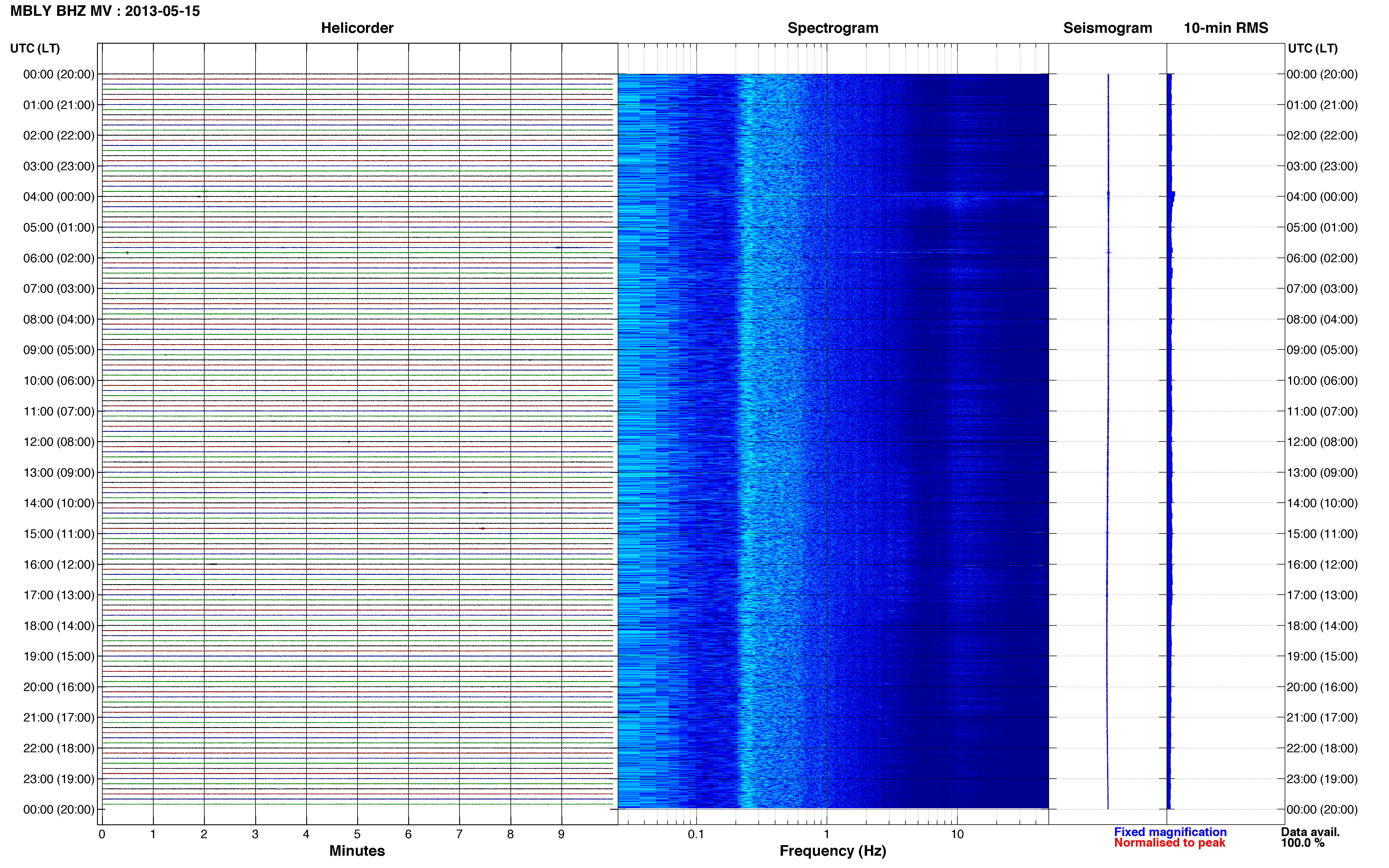The height and width of the screenshot is (868, 1389).
Task: Click the '6' tick on the Minutes axis
Action: click(x=408, y=834)
